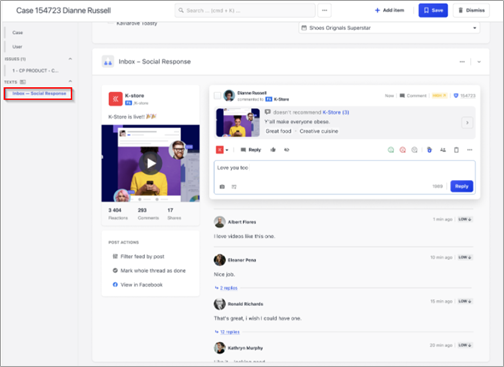Collapse Inbox – Social Response section chevron
Viewport: 504px width, 367px height.
click(x=479, y=62)
